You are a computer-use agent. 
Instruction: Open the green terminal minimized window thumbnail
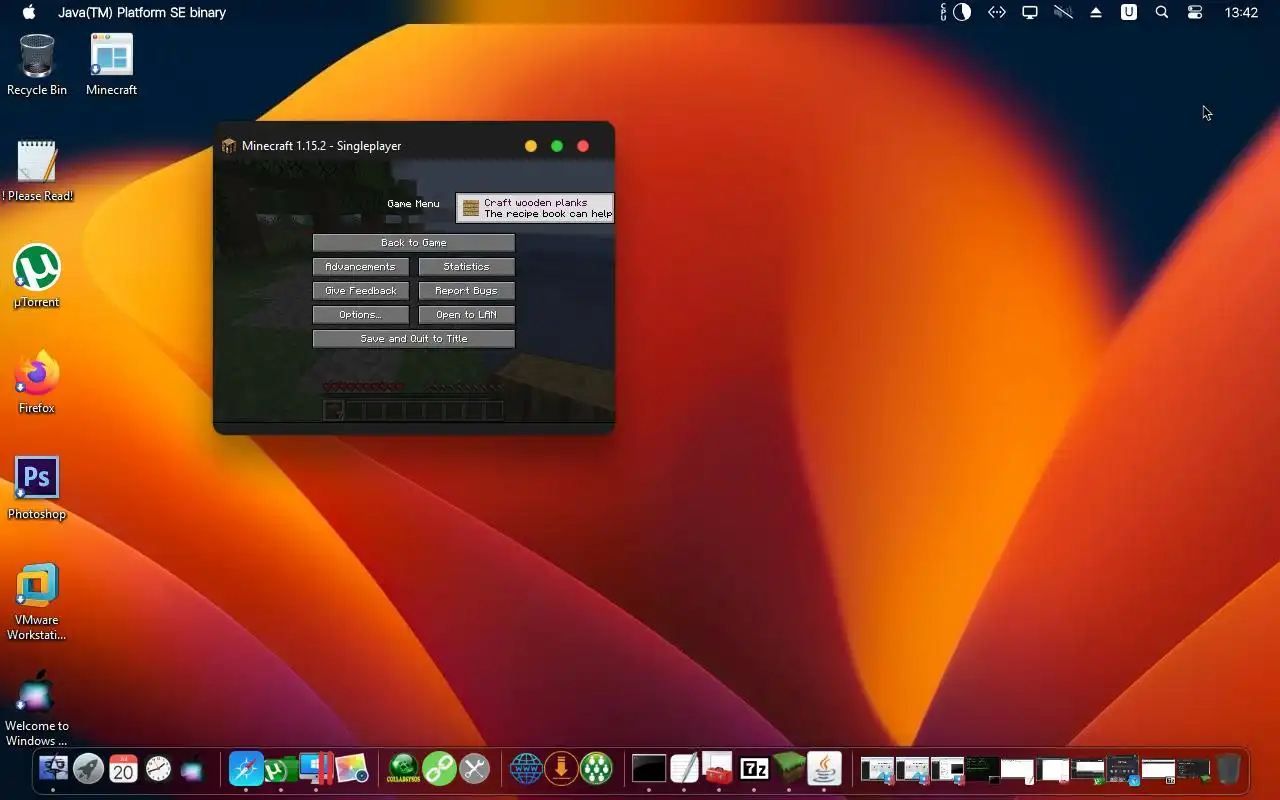point(981,769)
